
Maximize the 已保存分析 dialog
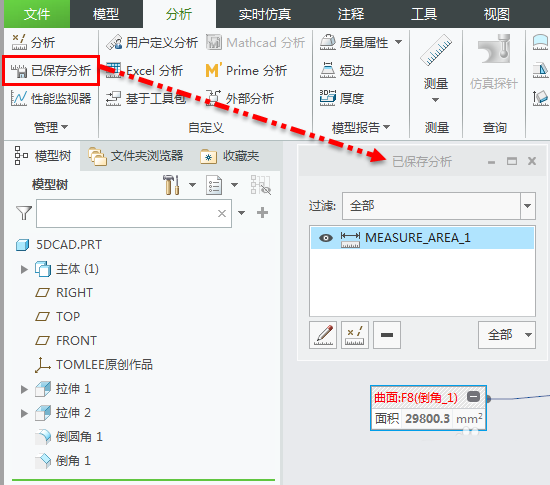512,161
